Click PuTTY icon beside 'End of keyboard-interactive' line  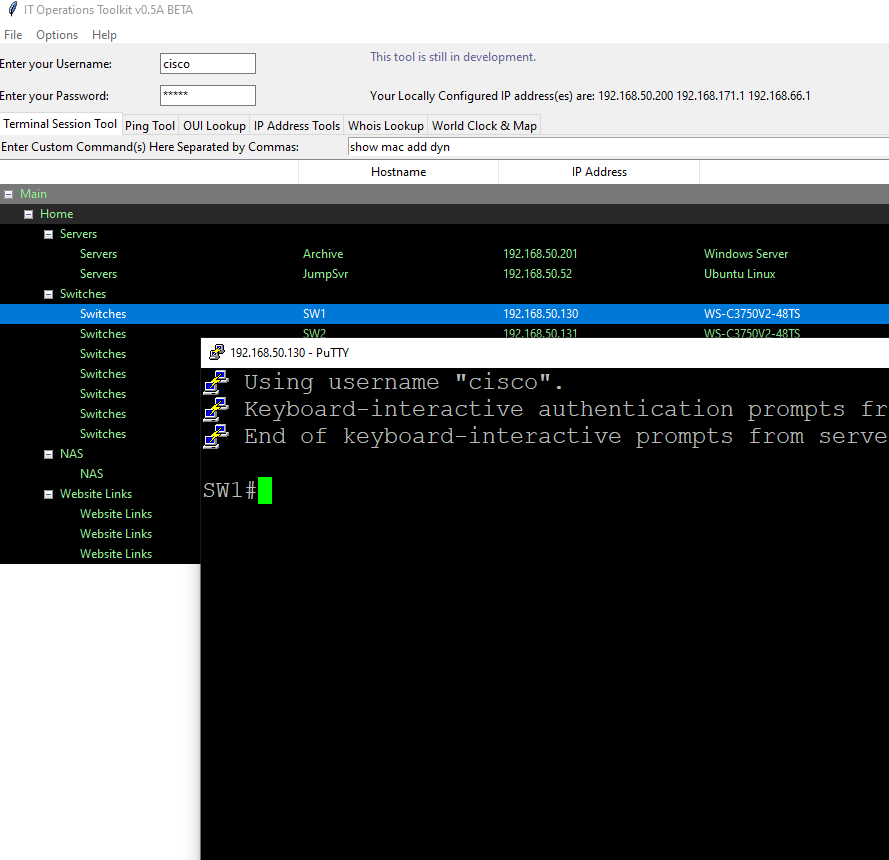click(x=216, y=436)
